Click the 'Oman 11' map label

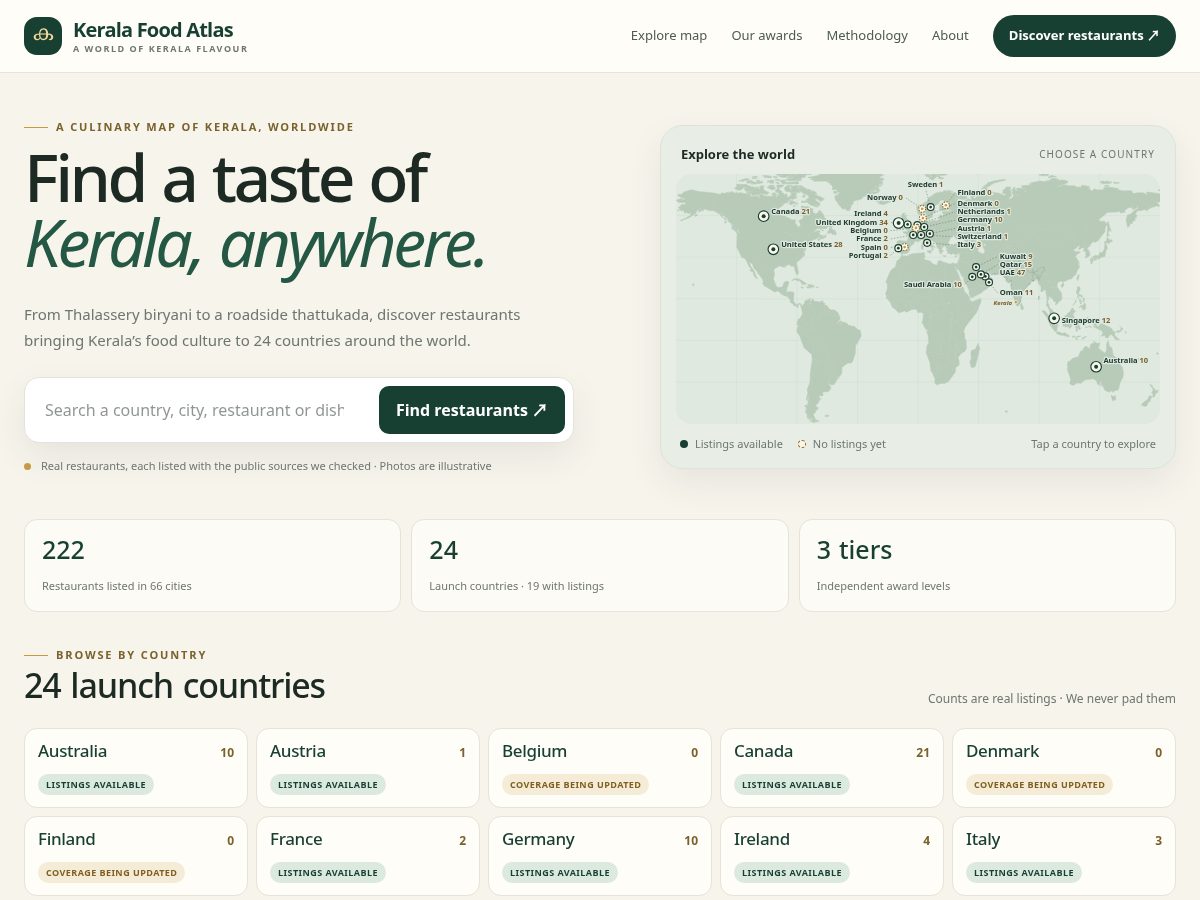coord(1016,293)
